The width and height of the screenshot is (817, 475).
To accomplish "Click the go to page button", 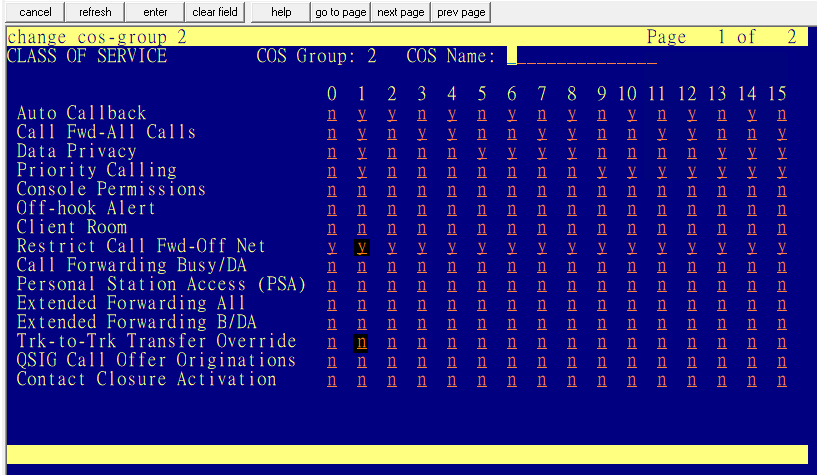I will 341,12.
